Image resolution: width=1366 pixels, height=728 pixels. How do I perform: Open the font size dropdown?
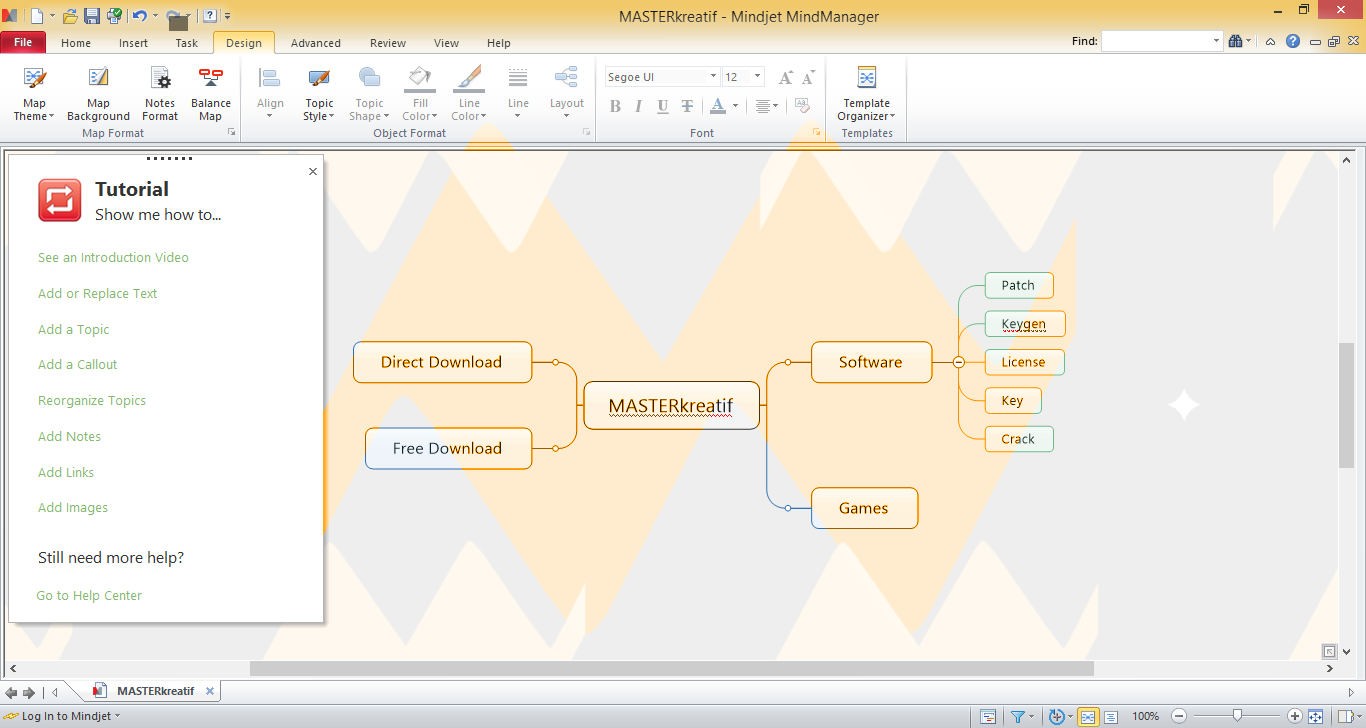click(758, 77)
